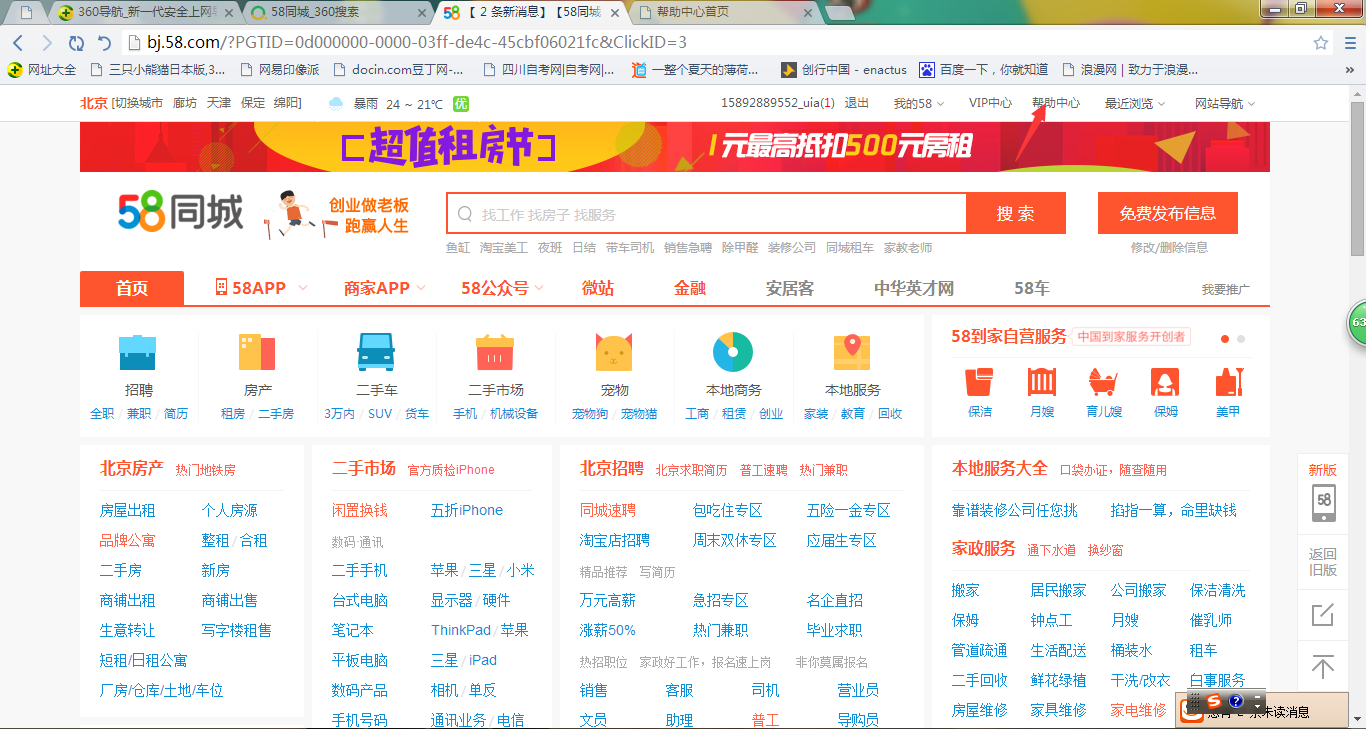Select the second carousel dot indicator
Viewport: 1366px width, 729px height.
pos(1241,339)
